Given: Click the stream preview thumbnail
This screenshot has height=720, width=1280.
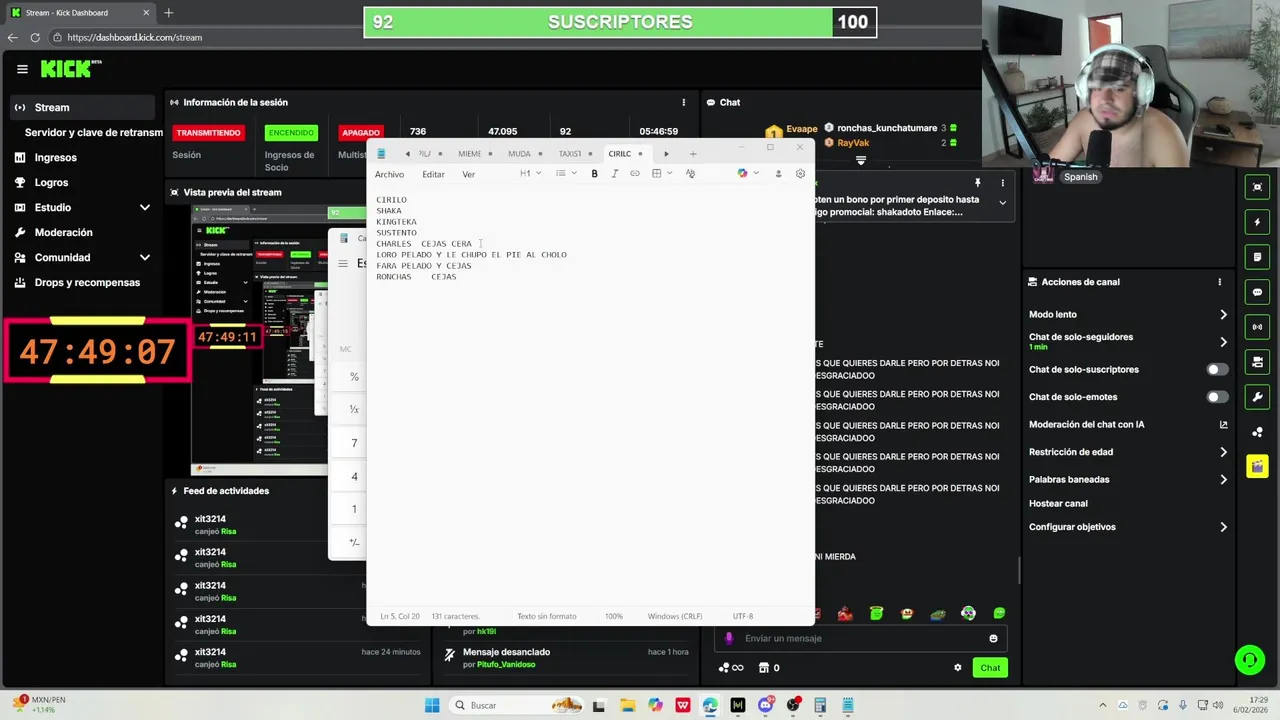Looking at the screenshot, I should point(260,340).
